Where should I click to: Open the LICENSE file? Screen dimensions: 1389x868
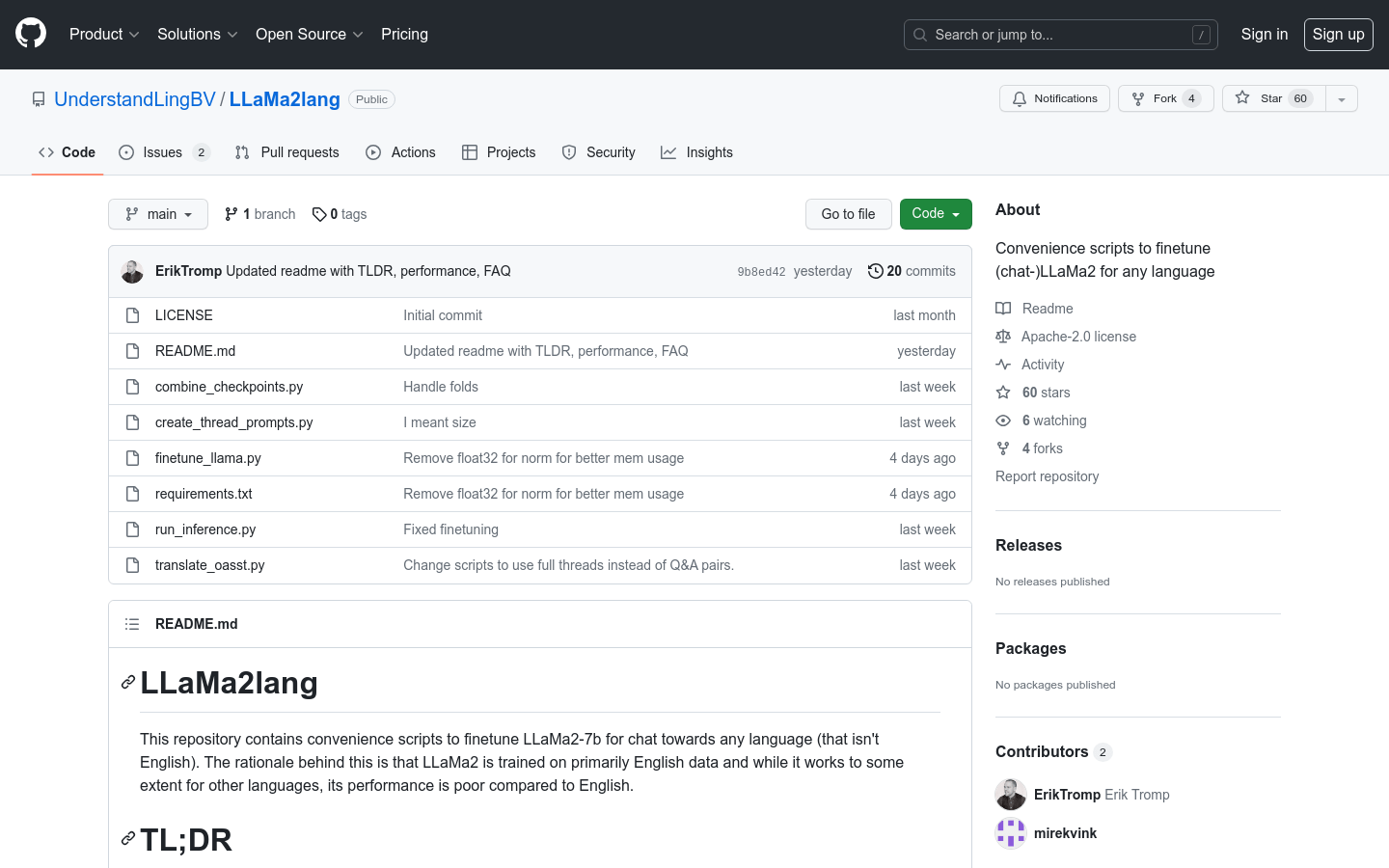(184, 315)
